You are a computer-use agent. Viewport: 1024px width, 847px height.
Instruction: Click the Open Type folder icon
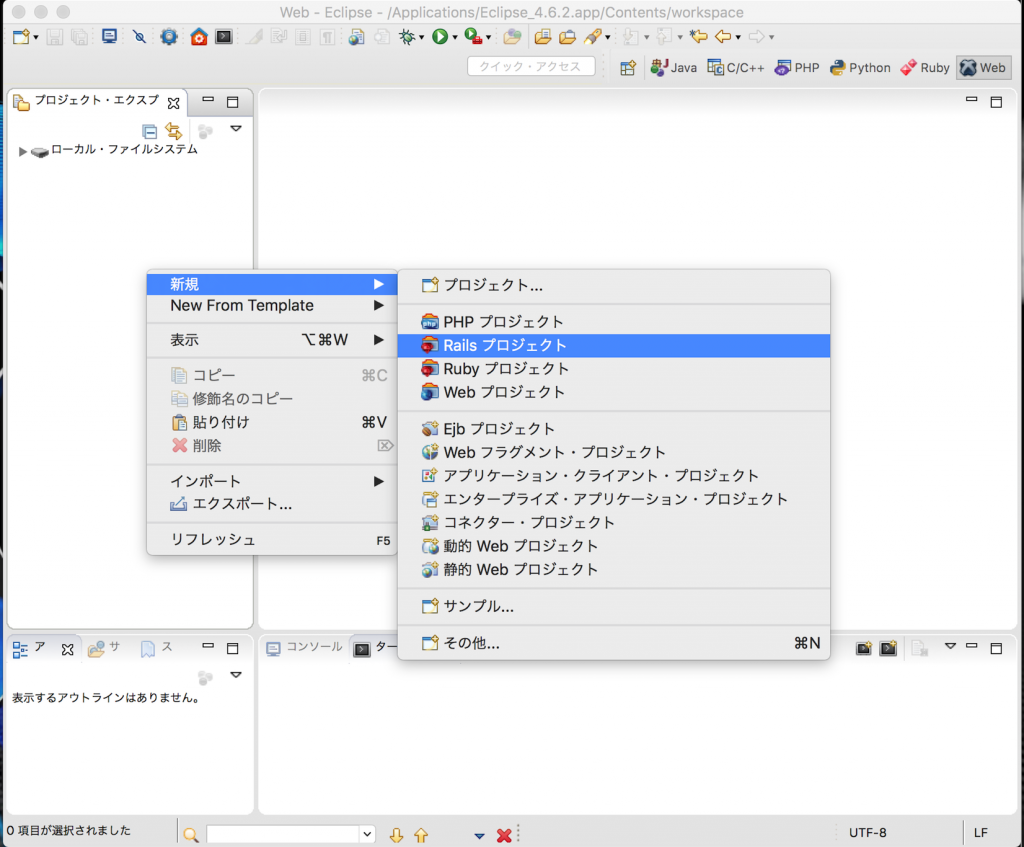(543, 37)
